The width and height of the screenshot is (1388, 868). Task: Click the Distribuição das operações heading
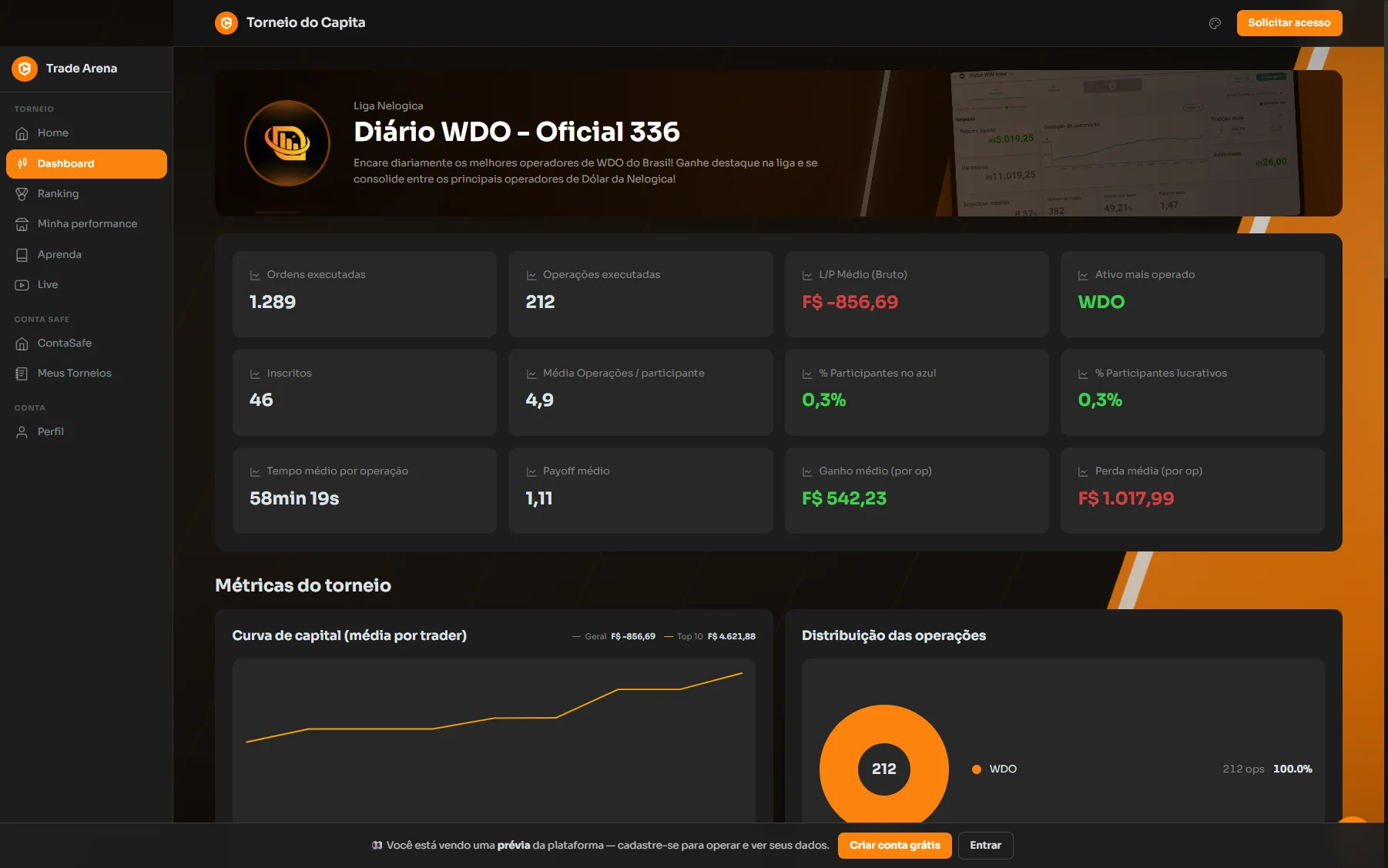coord(894,635)
